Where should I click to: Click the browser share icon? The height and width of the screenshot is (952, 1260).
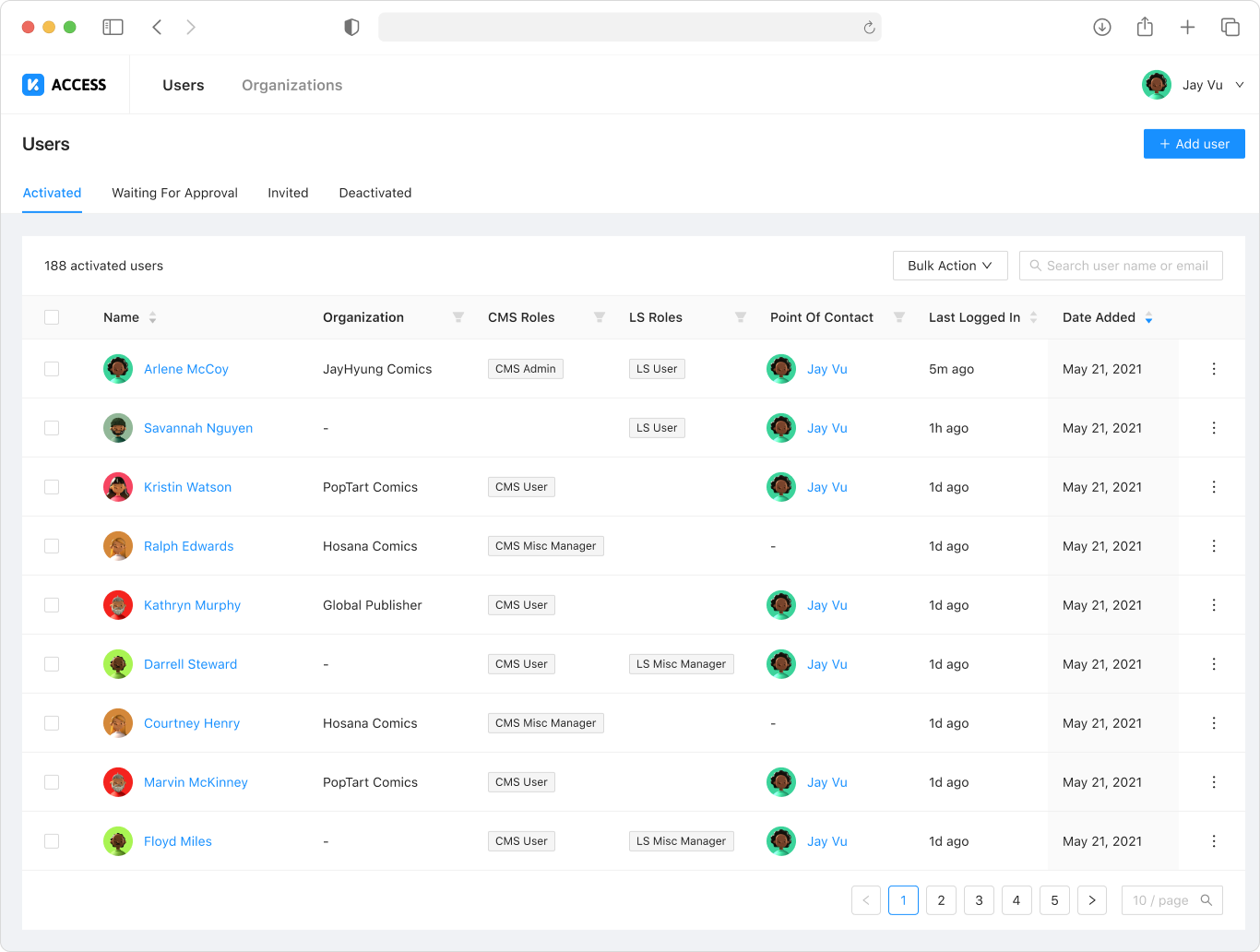pos(1145,28)
